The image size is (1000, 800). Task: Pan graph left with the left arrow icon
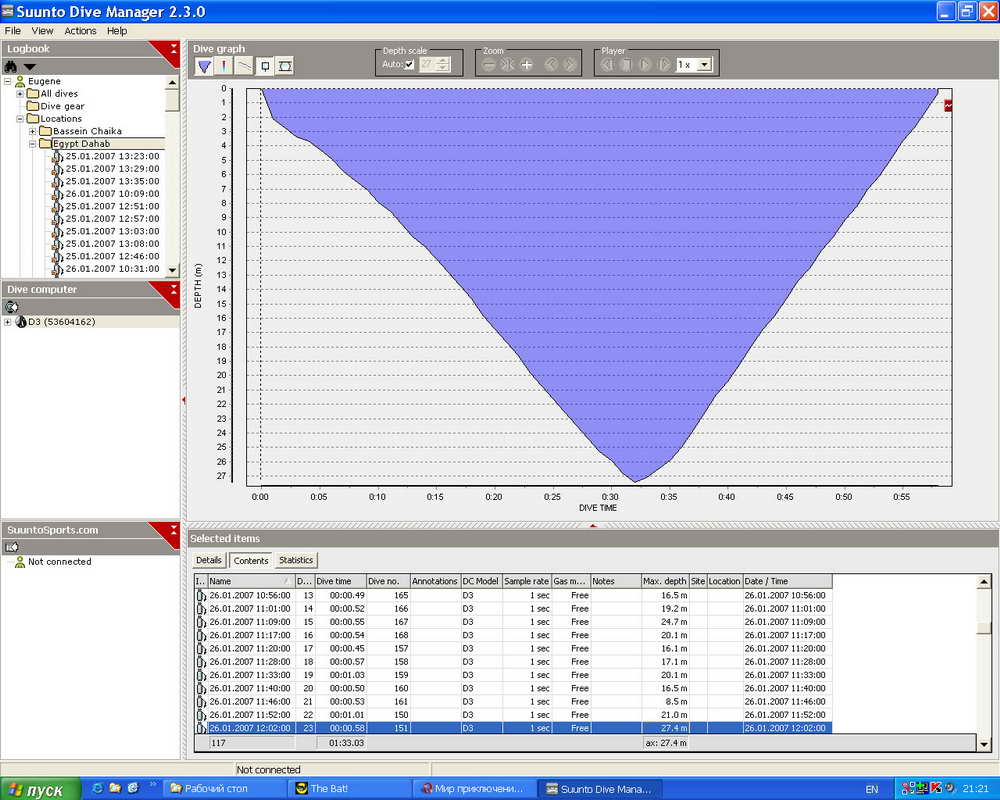(551, 64)
